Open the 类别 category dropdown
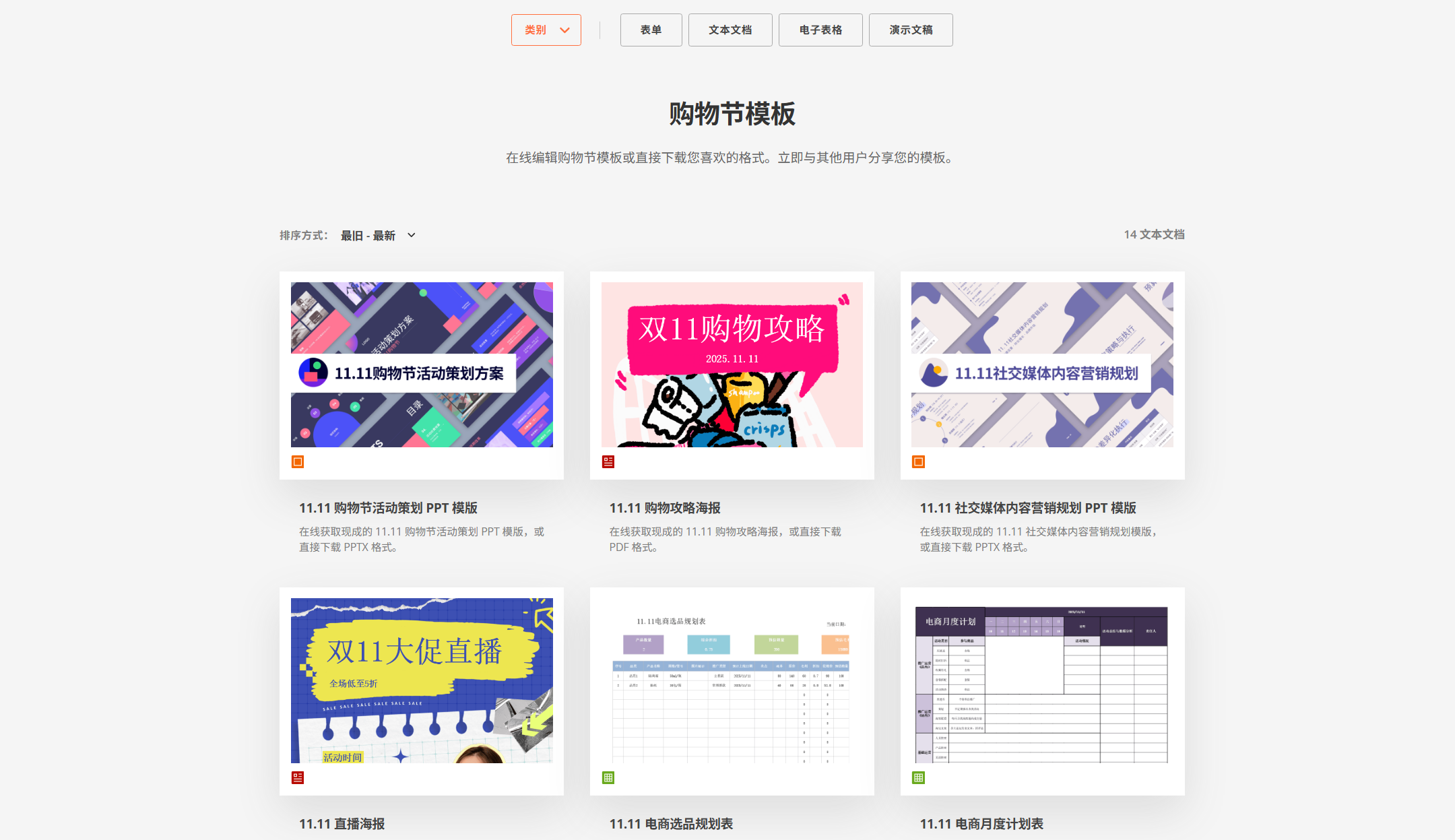The width and height of the screenshot is (1455, 840). [546, 30]
